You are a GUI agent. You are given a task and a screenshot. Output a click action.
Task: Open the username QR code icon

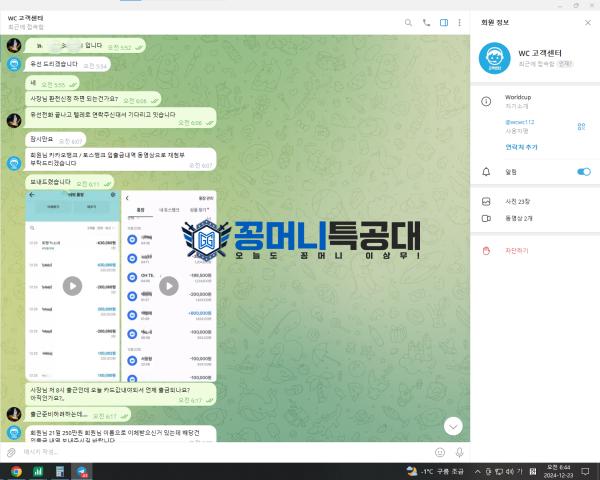click(581, 126)
